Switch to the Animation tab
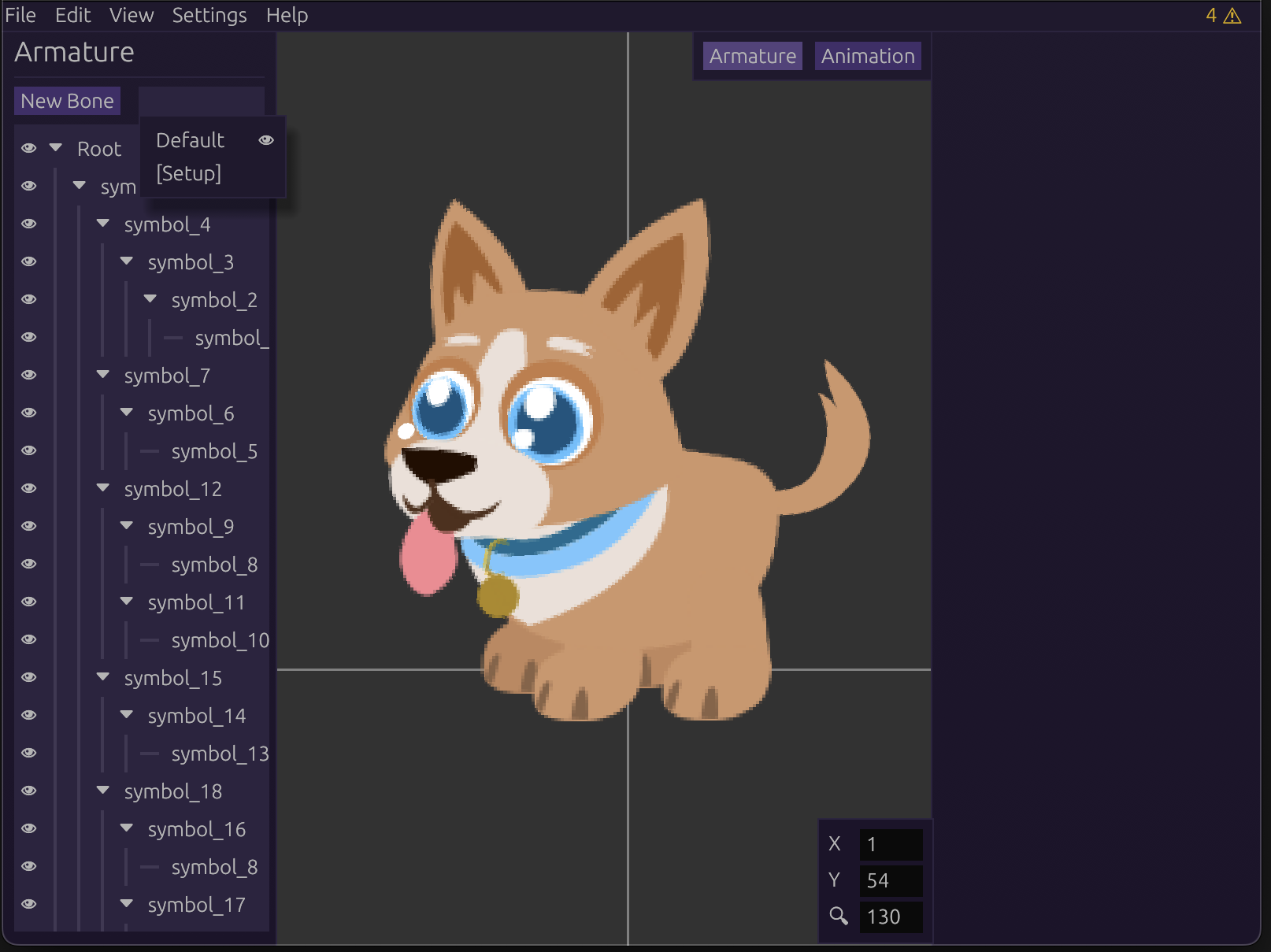The width and height of the screenshot is (1271, 952). click(x=867, y=56)
